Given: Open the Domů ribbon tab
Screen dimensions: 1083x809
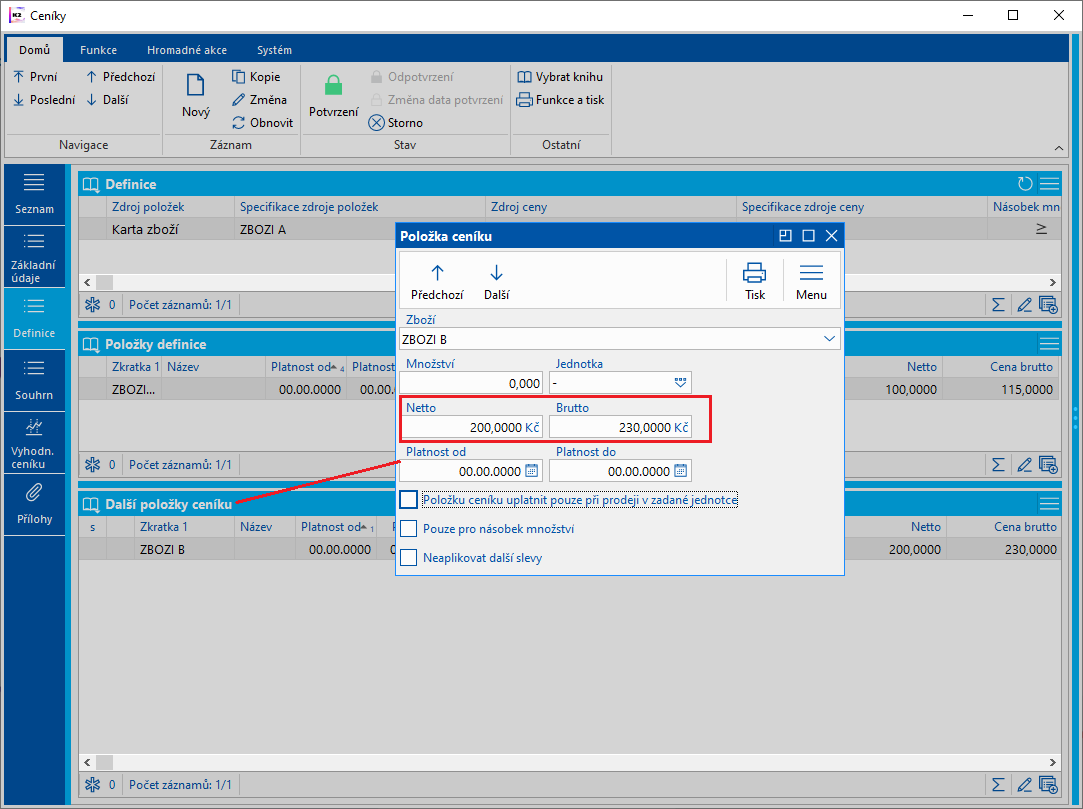Looking at the screenshot, I should pyautogui.click(x=35, y=50).
